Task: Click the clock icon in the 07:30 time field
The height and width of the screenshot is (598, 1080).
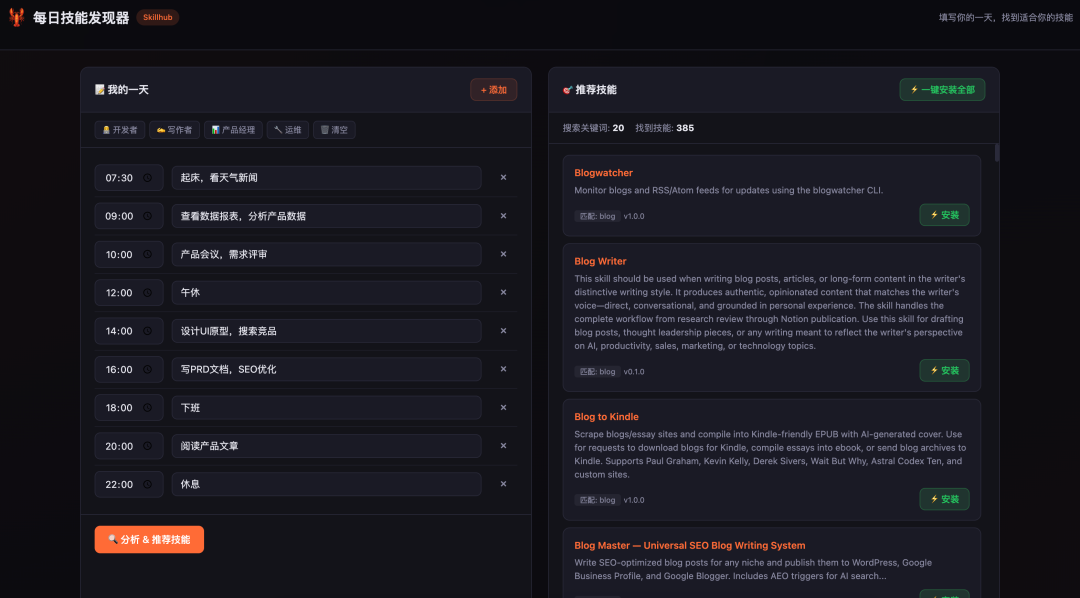Action: coord(148,178)
